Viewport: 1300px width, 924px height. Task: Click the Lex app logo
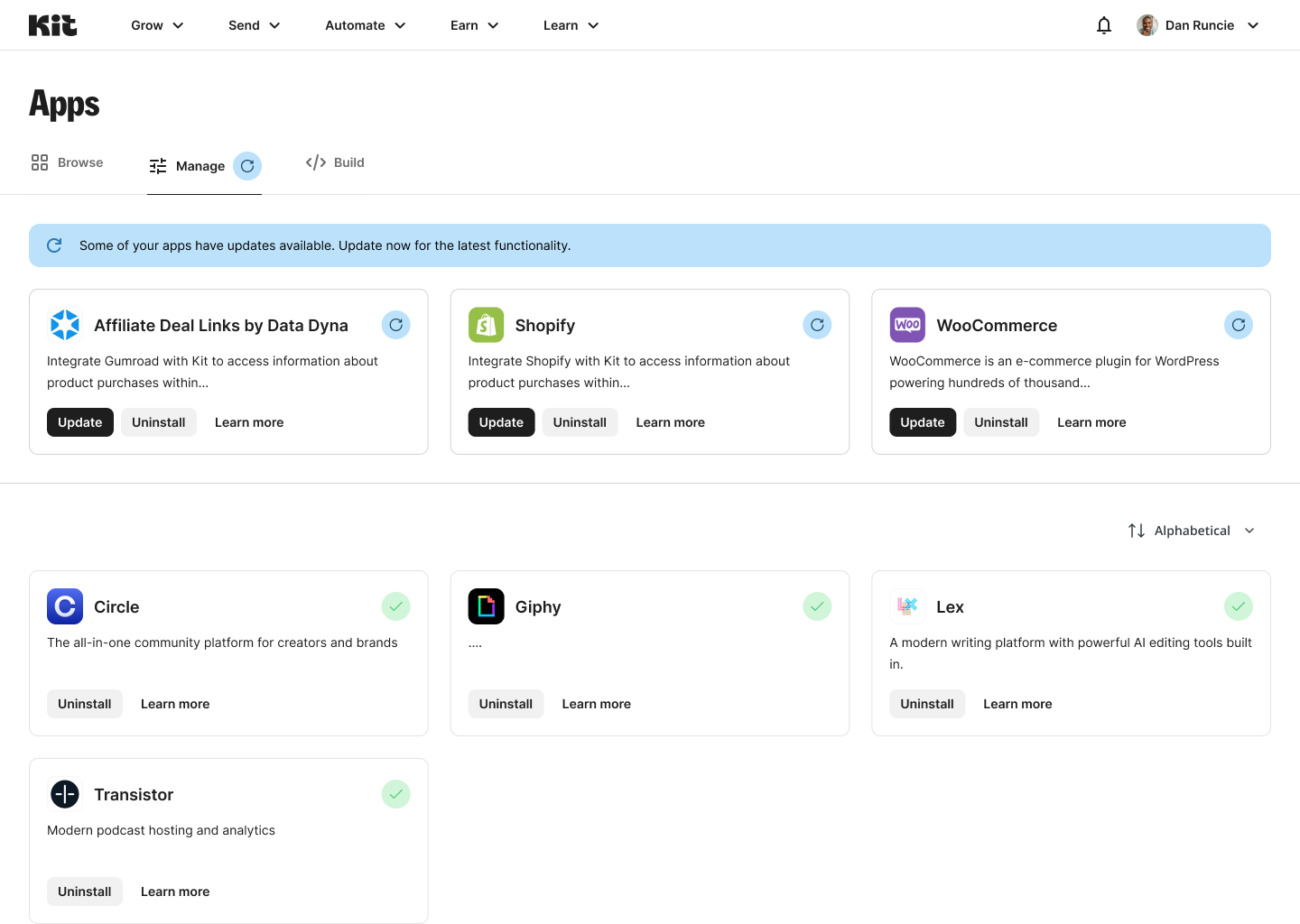click(x=907, y=606)
